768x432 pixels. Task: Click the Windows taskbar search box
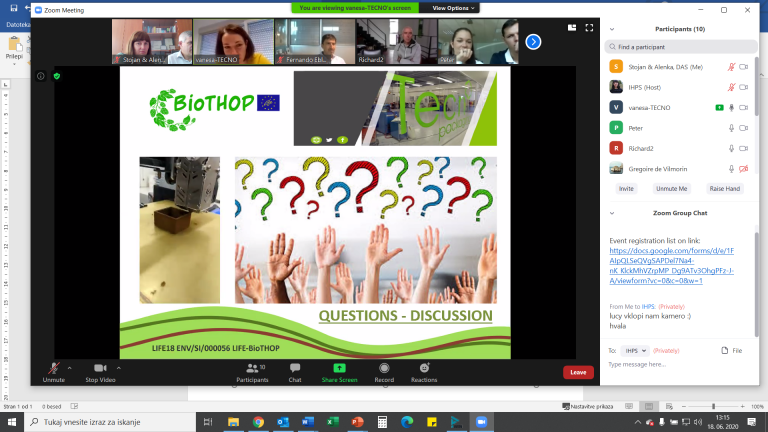tap(110, 422)
